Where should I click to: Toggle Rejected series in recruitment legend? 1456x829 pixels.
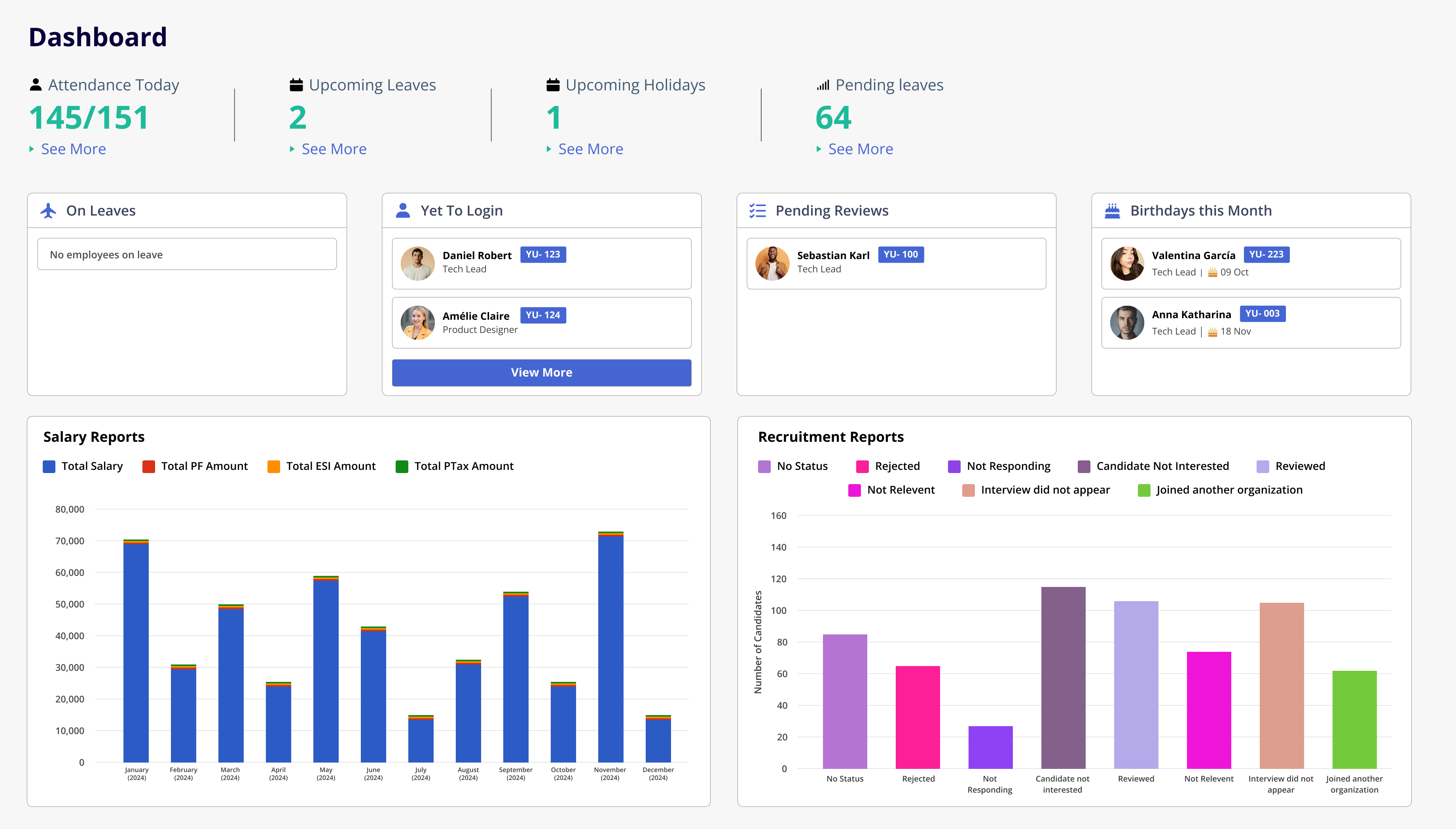point(888,466)
